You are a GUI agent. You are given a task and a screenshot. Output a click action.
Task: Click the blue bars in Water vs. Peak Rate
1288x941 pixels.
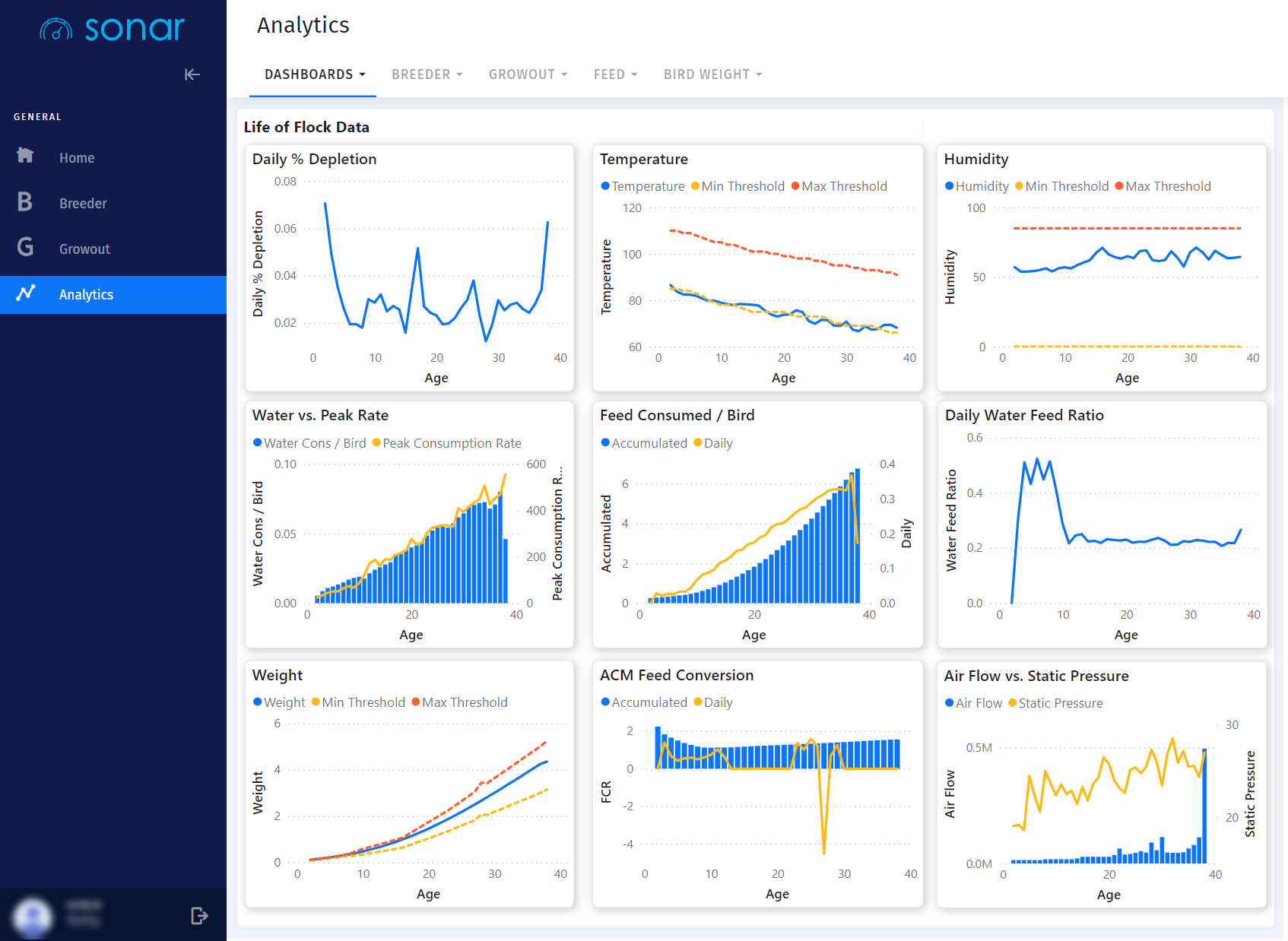[411, 549]
